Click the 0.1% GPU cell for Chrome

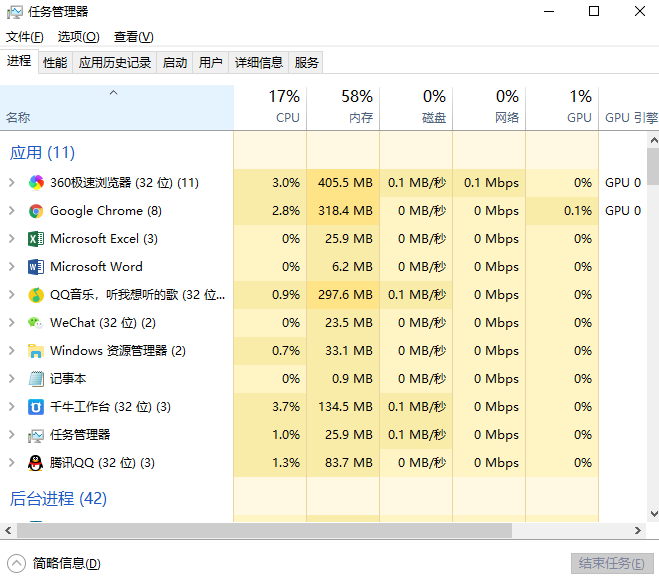(x=562, y=211)
